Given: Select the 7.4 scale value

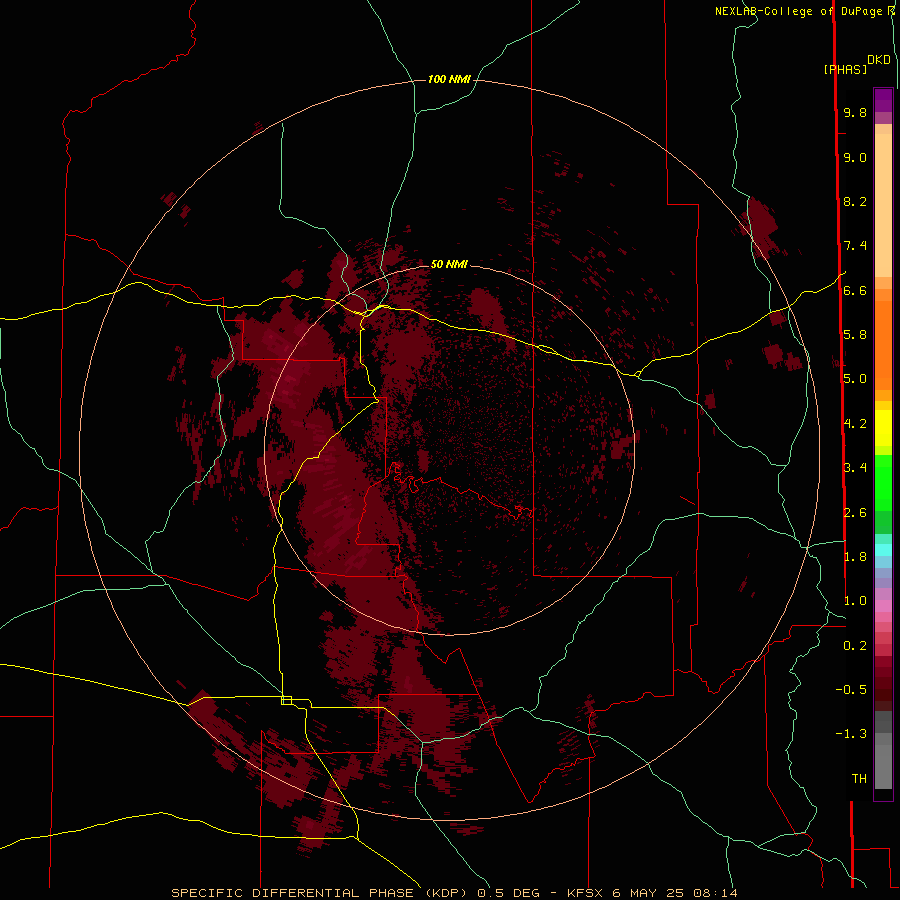Looking at the screenshot, I should 855,246.
